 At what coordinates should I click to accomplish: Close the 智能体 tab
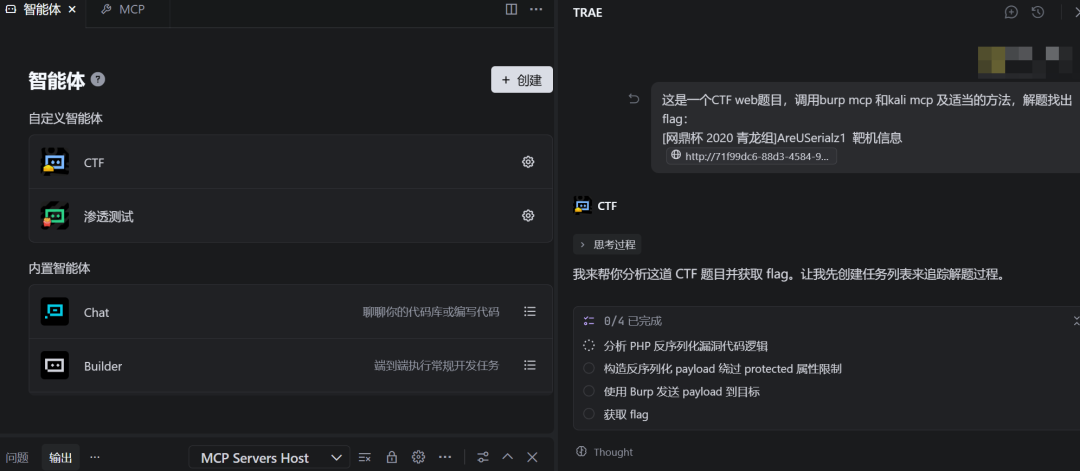(x=72, y=10)
